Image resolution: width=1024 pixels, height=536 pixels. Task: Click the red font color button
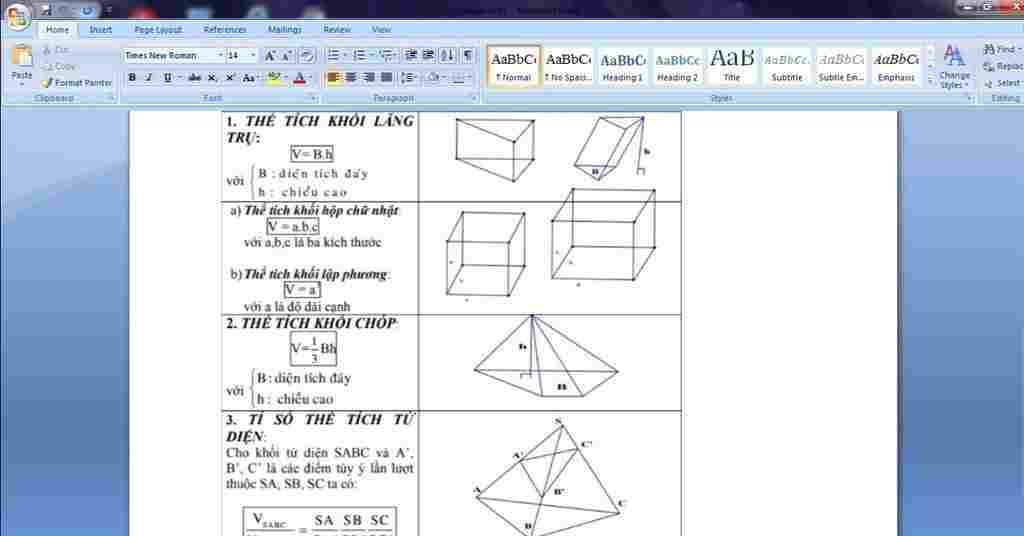298,78
